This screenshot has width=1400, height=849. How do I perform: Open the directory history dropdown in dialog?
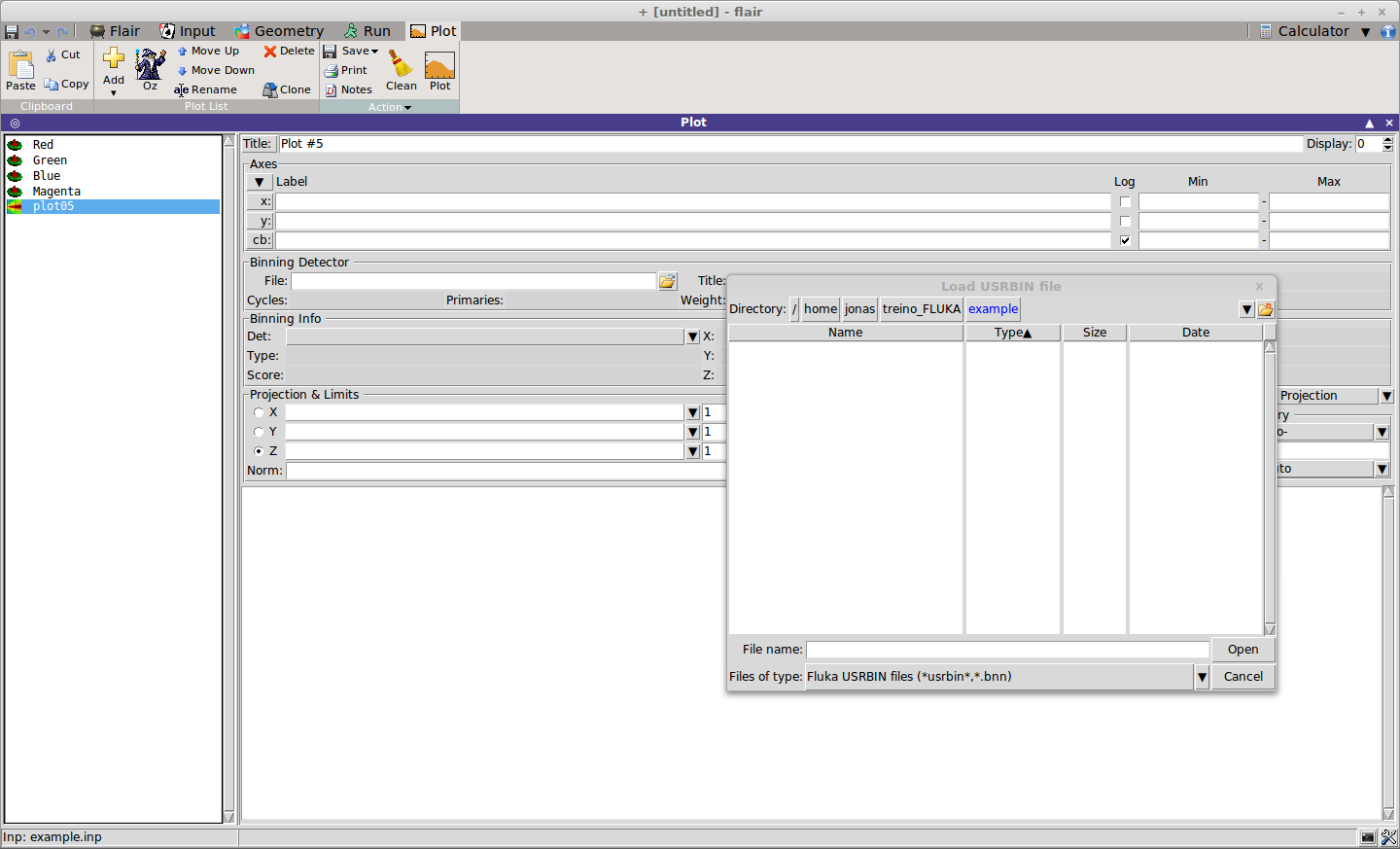click(1246, 309)
